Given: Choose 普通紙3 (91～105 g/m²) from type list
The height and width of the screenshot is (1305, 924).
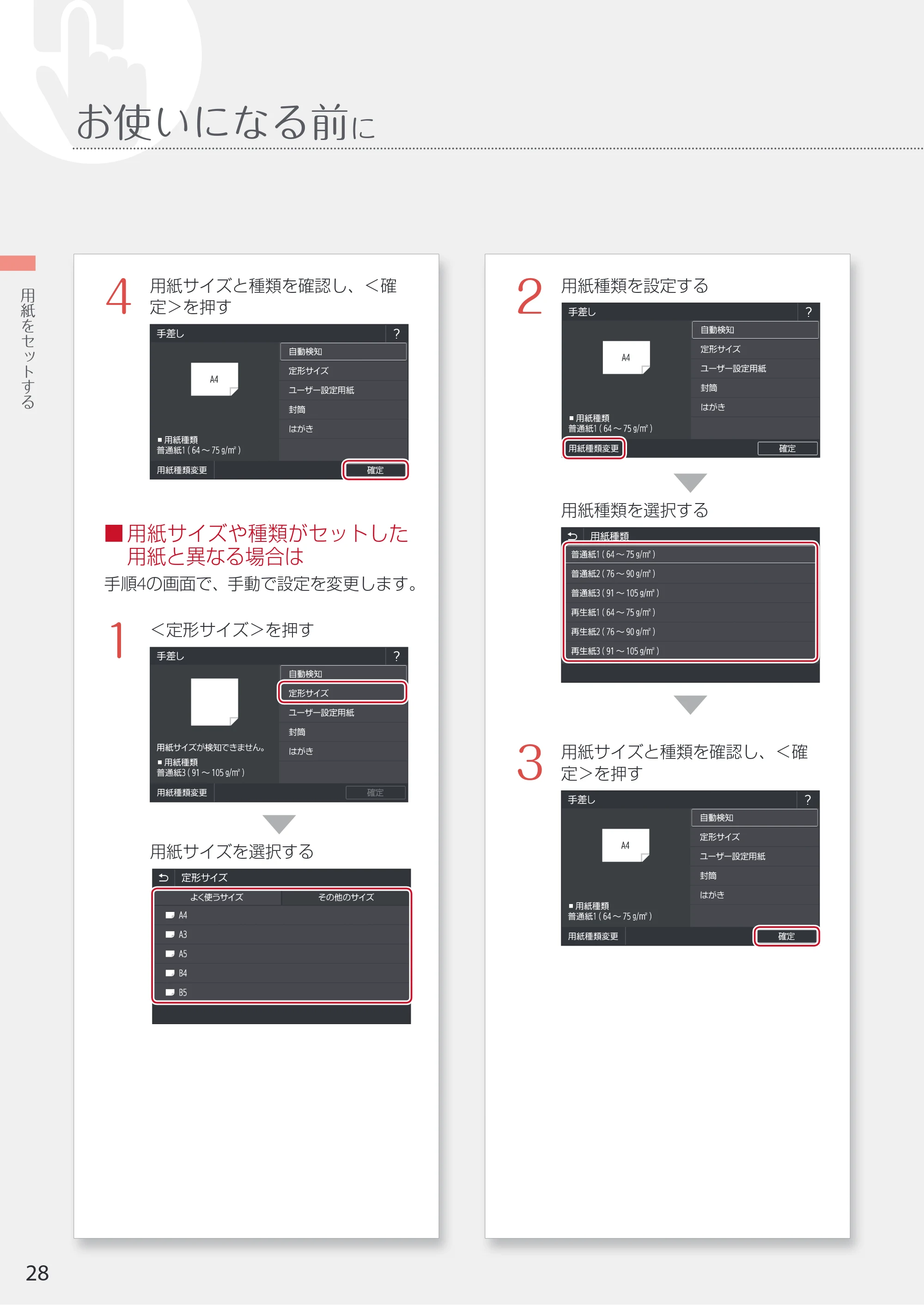Looking at the screenshot, I should (x=690, y=593).
